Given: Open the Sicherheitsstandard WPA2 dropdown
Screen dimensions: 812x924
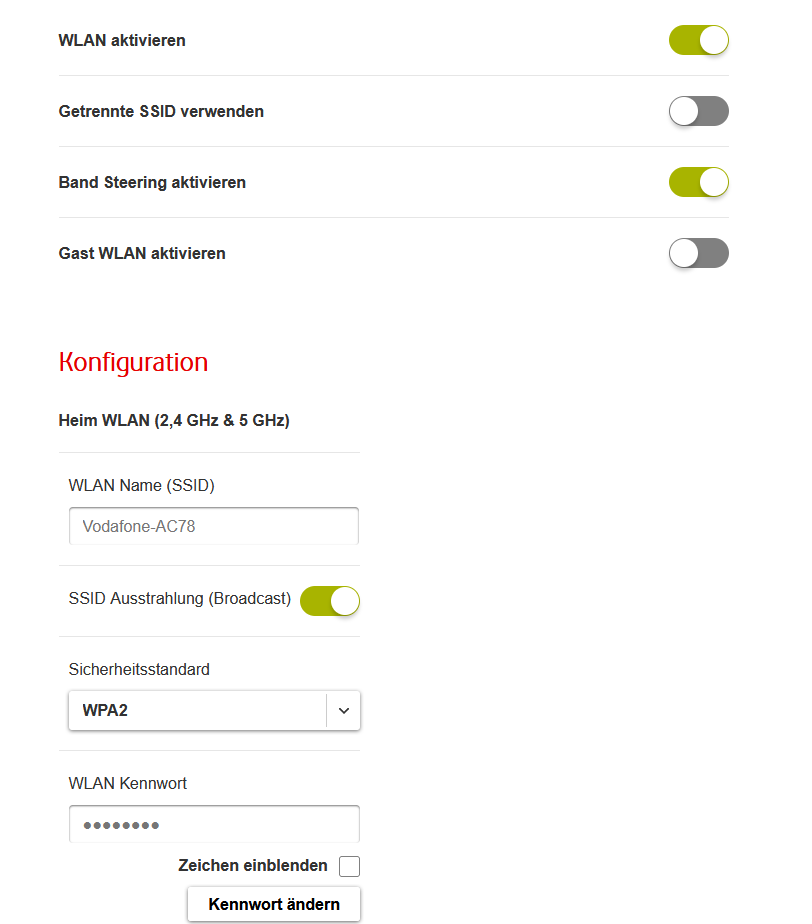Looking at the screenshot, I should click(x=214, y=710).
